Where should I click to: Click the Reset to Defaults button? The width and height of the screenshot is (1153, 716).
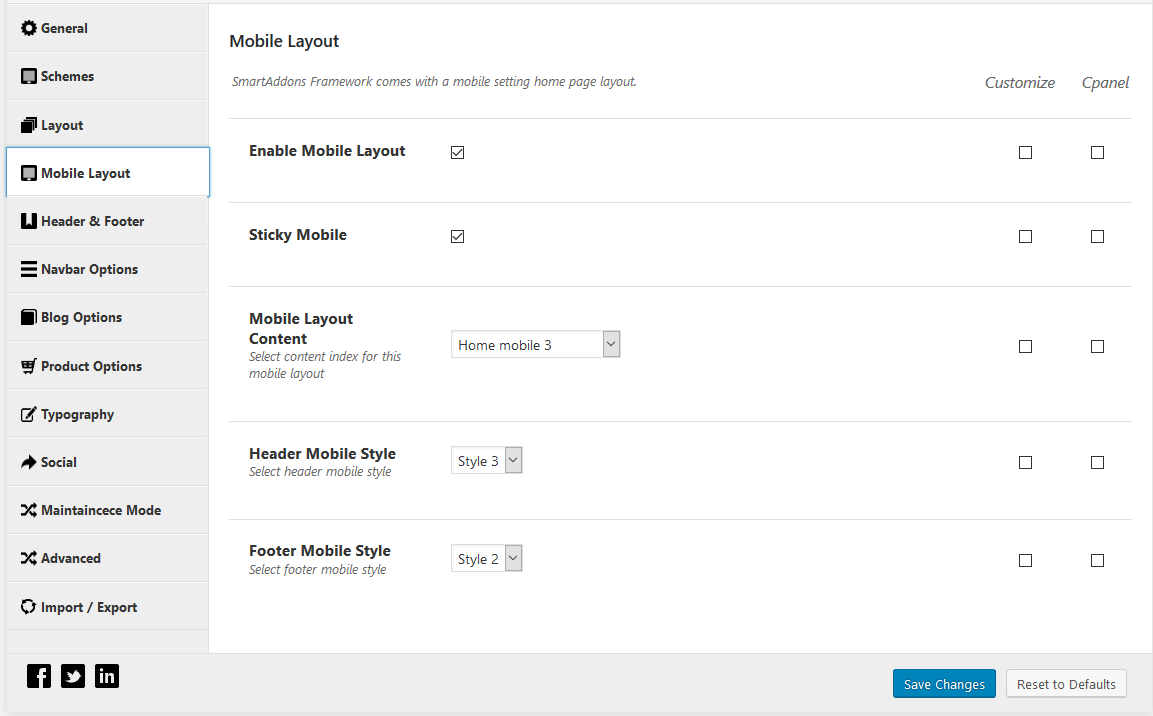point(1066,684)
